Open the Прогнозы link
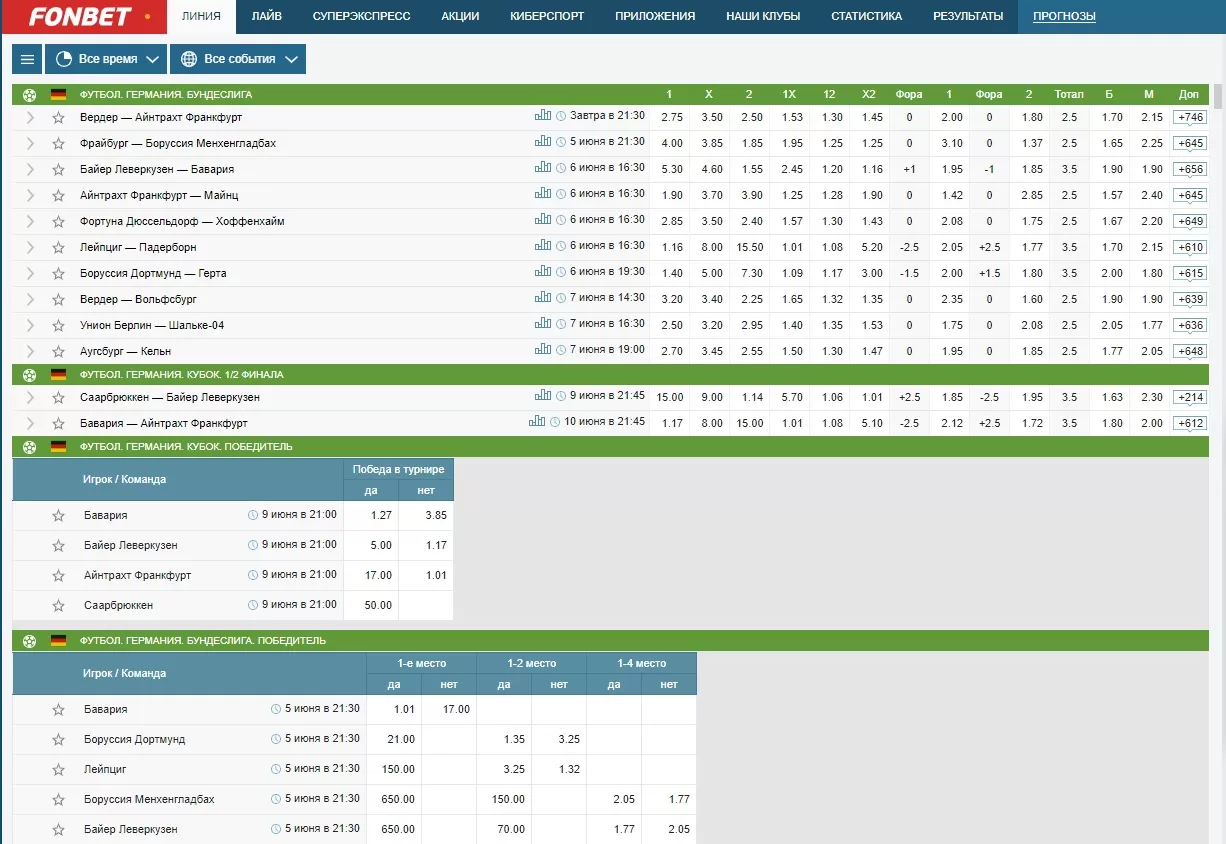1226x844 pixels. pos(1064,16)
